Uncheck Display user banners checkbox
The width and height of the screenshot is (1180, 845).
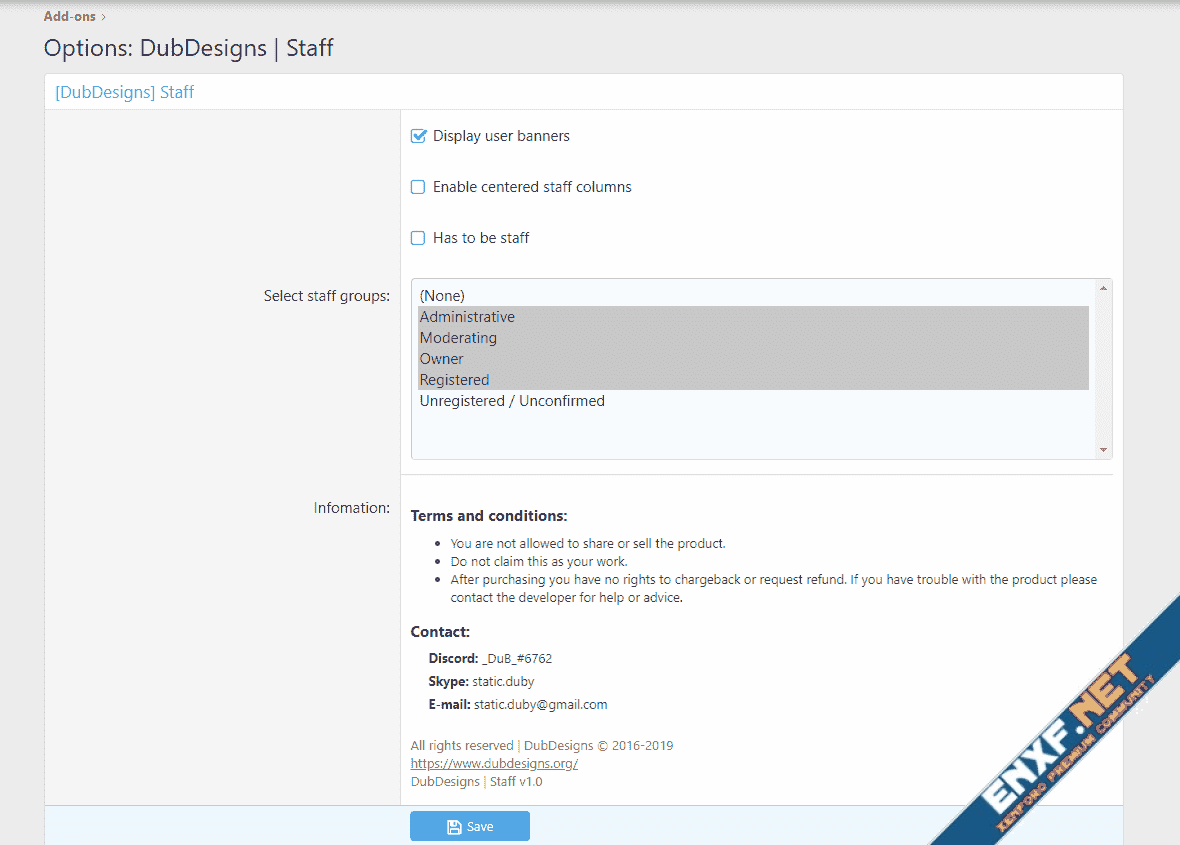click(418, 136)
